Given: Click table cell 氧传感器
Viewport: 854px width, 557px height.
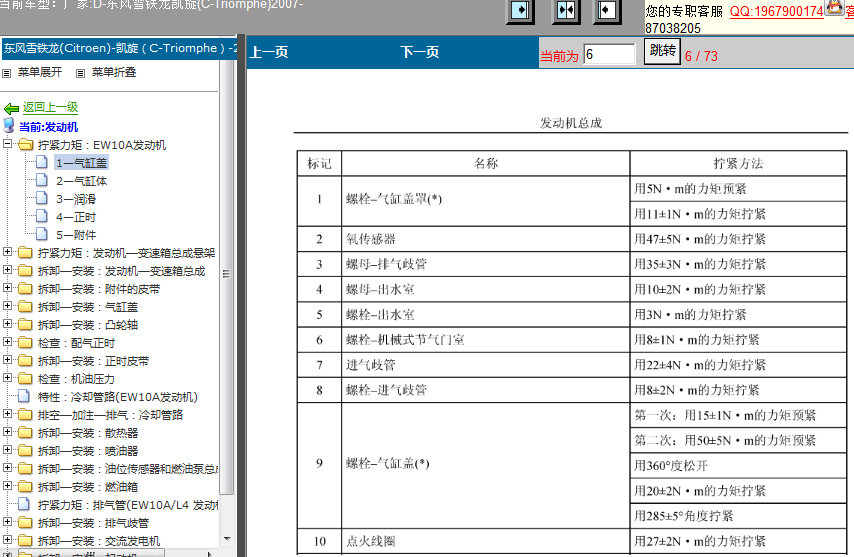Looking at the screenshot, I should tap(485, 239).
